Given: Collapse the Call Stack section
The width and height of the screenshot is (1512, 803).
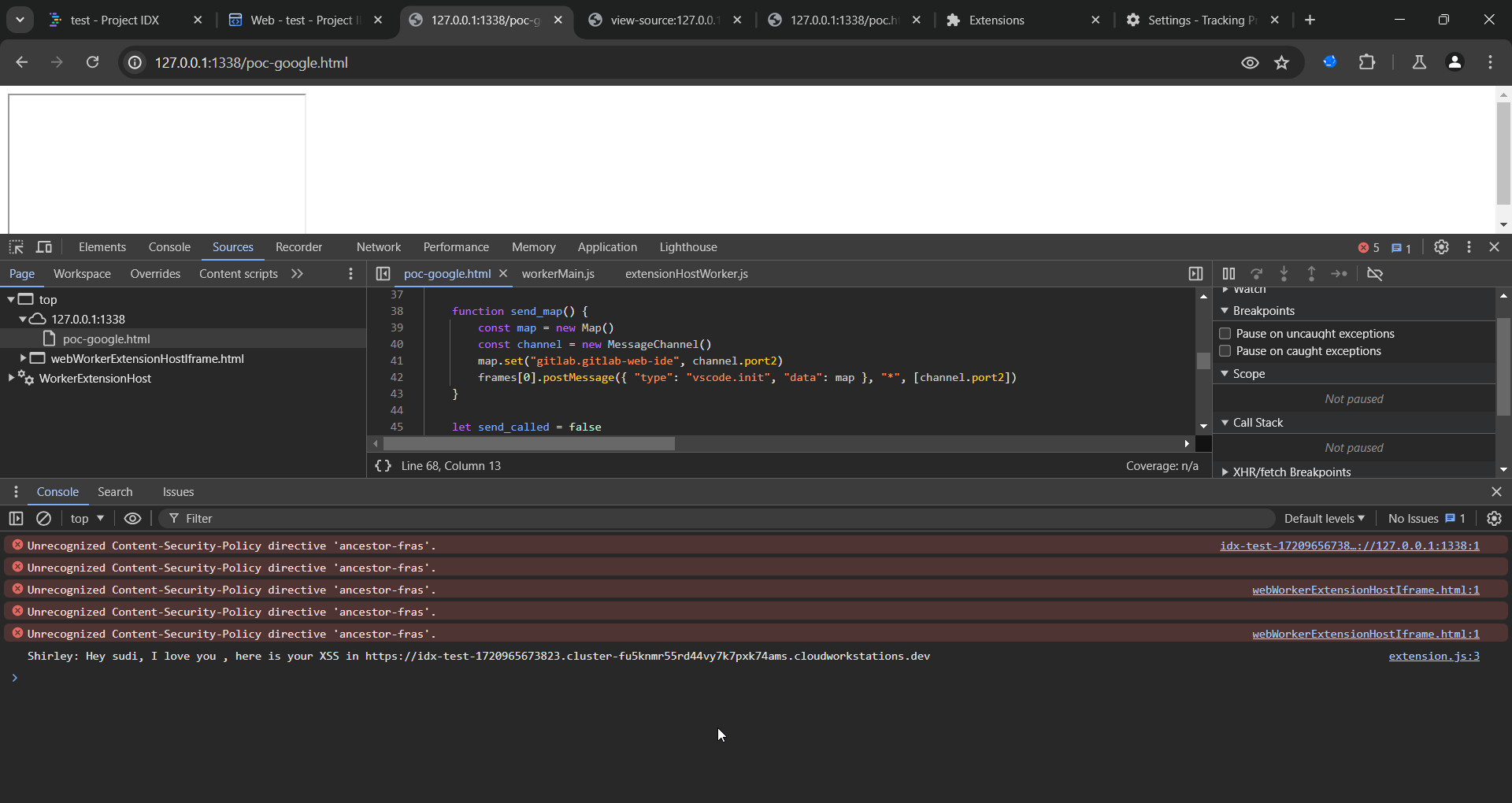Looking at the screenshot, I should [x=1225, y=423].
